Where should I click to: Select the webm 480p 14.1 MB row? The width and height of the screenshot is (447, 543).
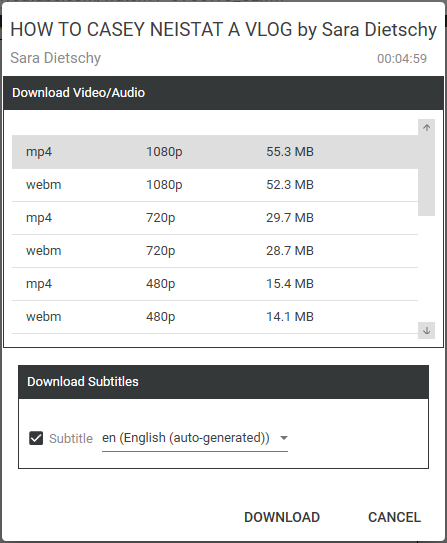click(215, 317)
